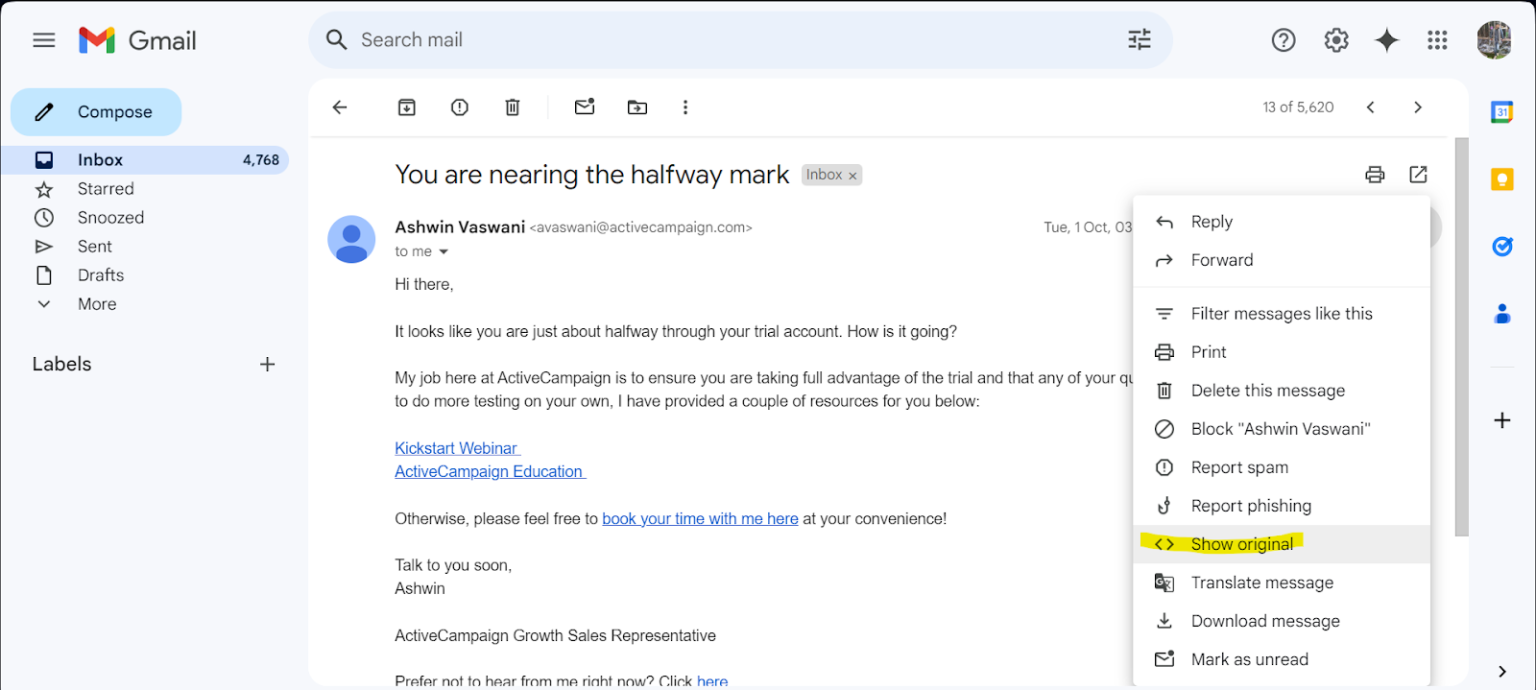Open the email in a new window
1536x690 pixels.
1418,175
